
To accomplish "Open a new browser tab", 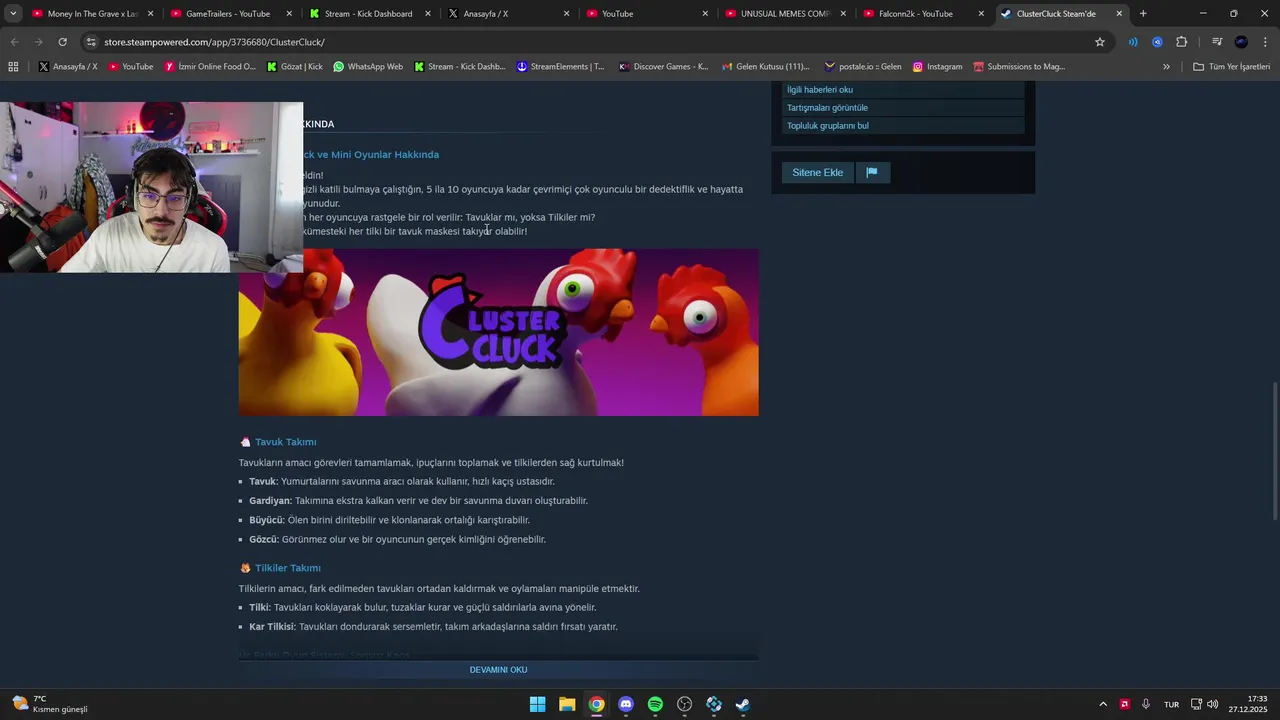I will tap(1143, 14).
